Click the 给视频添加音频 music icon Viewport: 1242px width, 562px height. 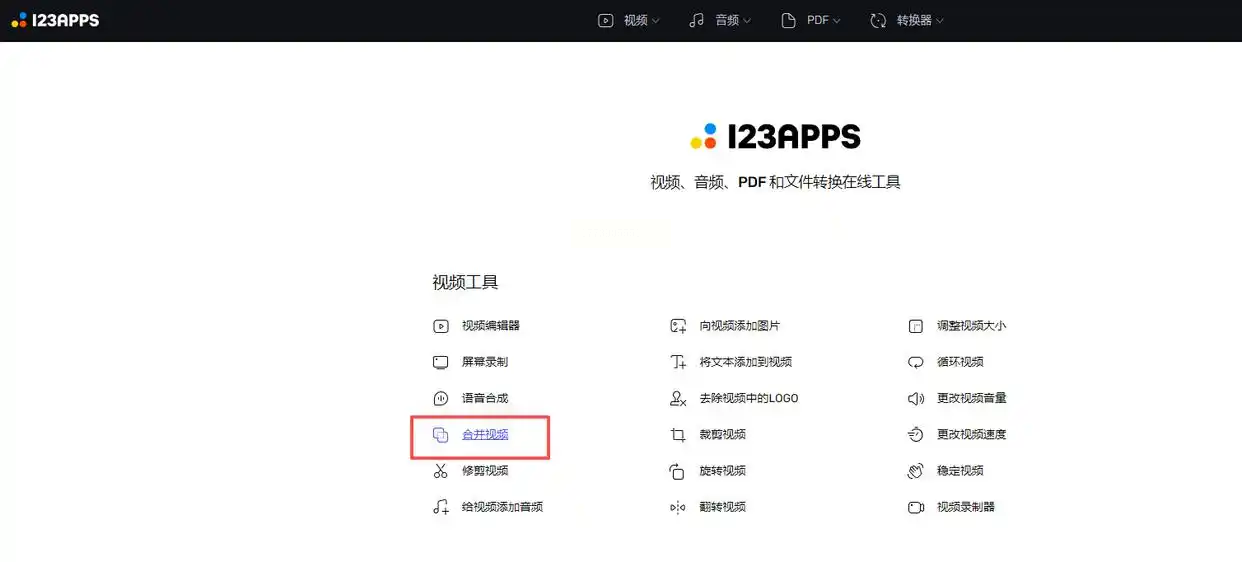click(x=441, y=507)
